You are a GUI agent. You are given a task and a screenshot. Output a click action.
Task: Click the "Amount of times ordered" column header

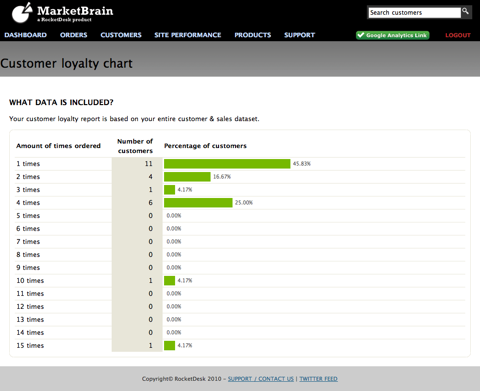[58, 146]
